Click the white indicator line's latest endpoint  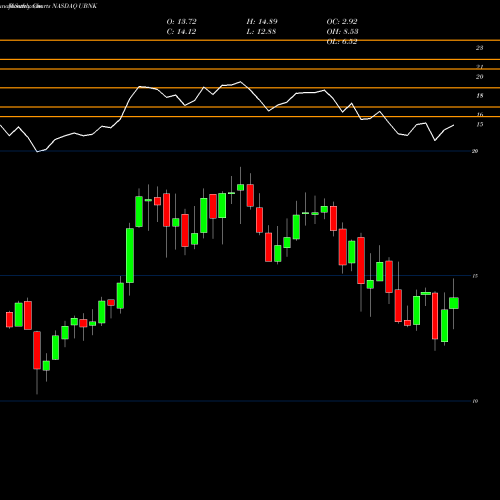[x=453, y=125]
